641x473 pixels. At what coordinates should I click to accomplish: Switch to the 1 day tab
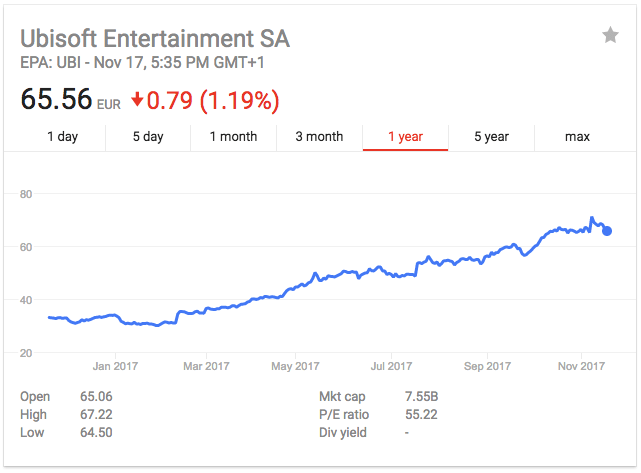click(x=63, y=137)
